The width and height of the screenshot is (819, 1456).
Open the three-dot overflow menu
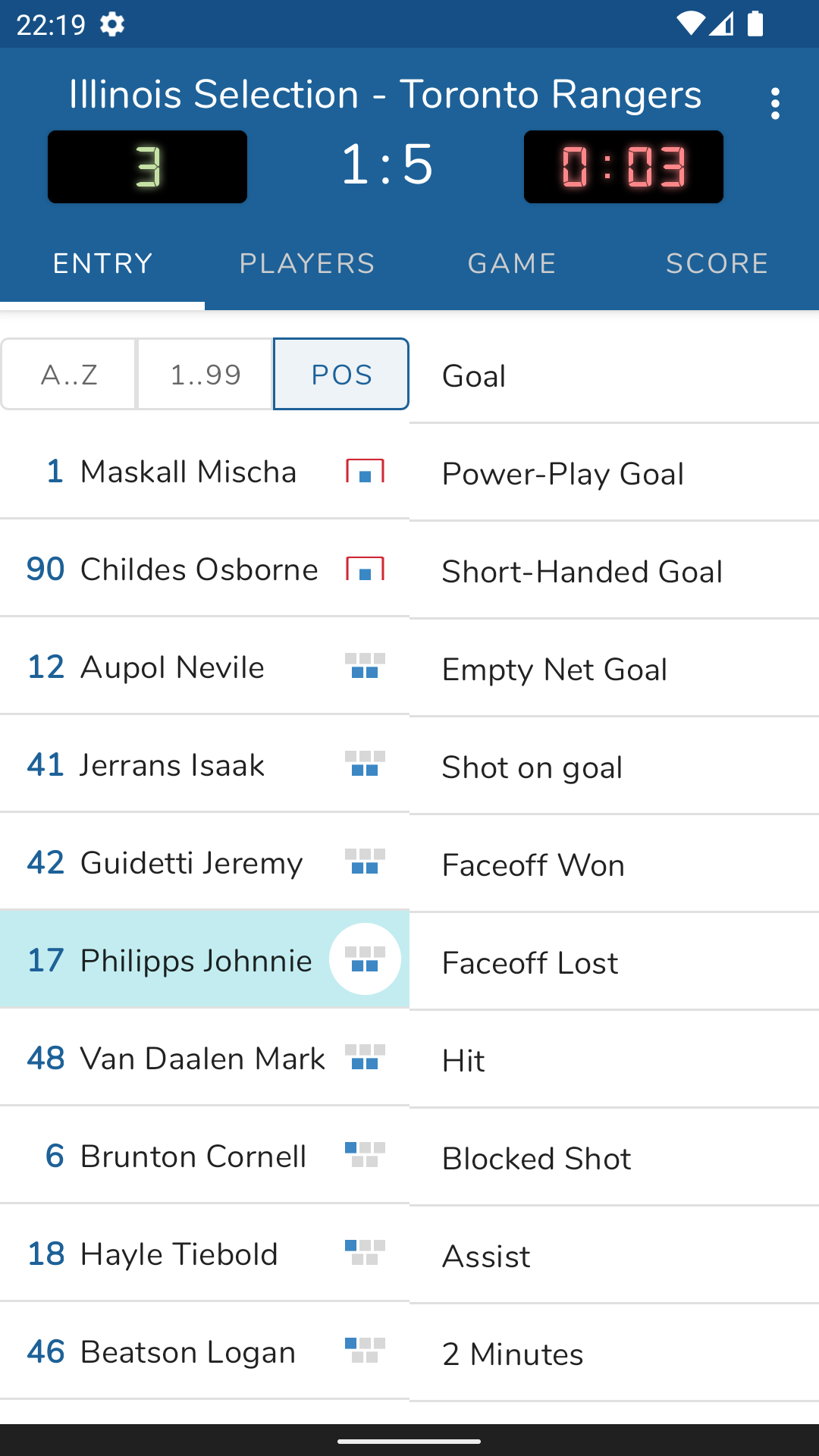(774, 104)
